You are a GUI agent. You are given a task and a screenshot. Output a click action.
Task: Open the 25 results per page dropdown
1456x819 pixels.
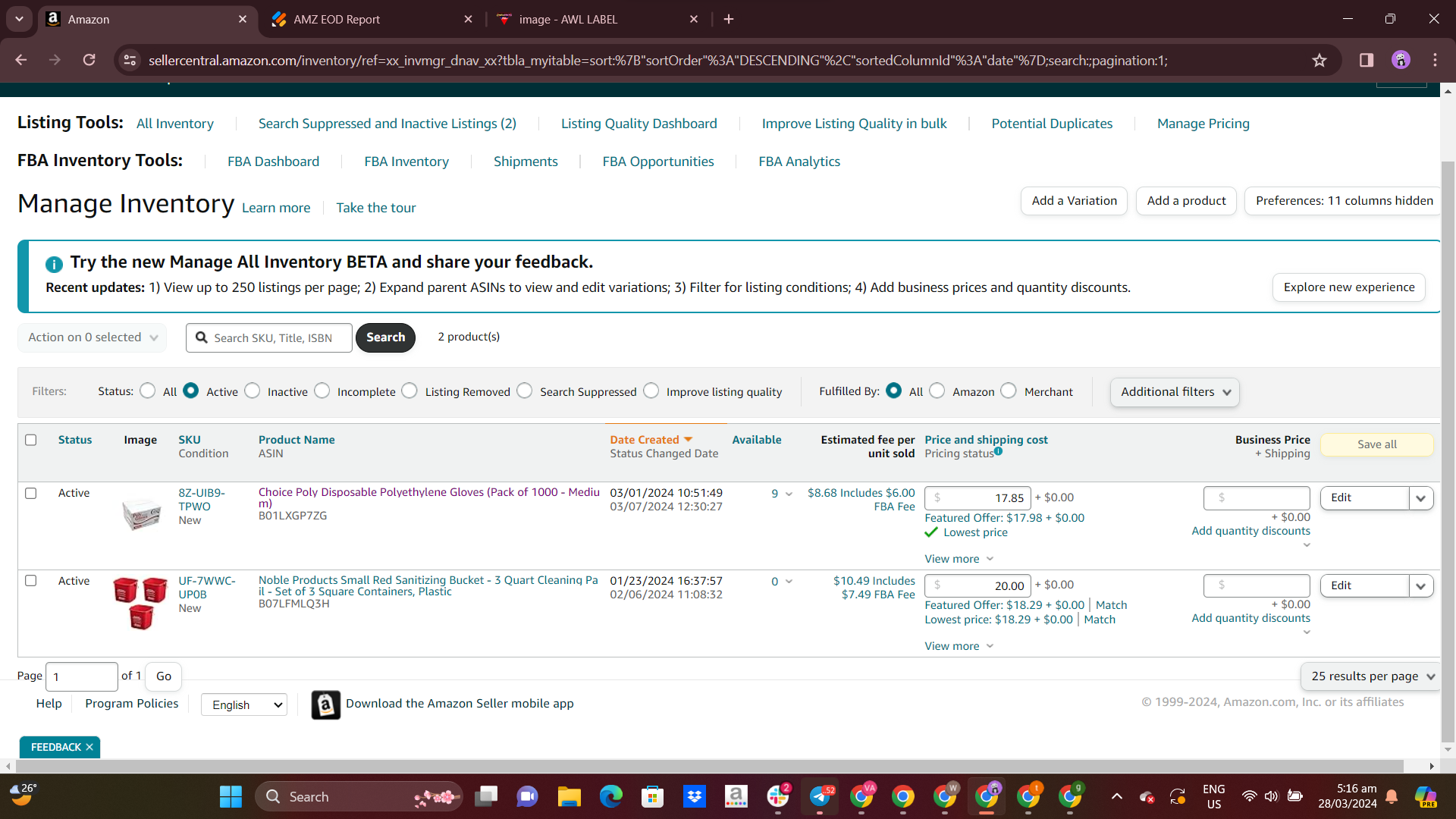[1372, 676]
